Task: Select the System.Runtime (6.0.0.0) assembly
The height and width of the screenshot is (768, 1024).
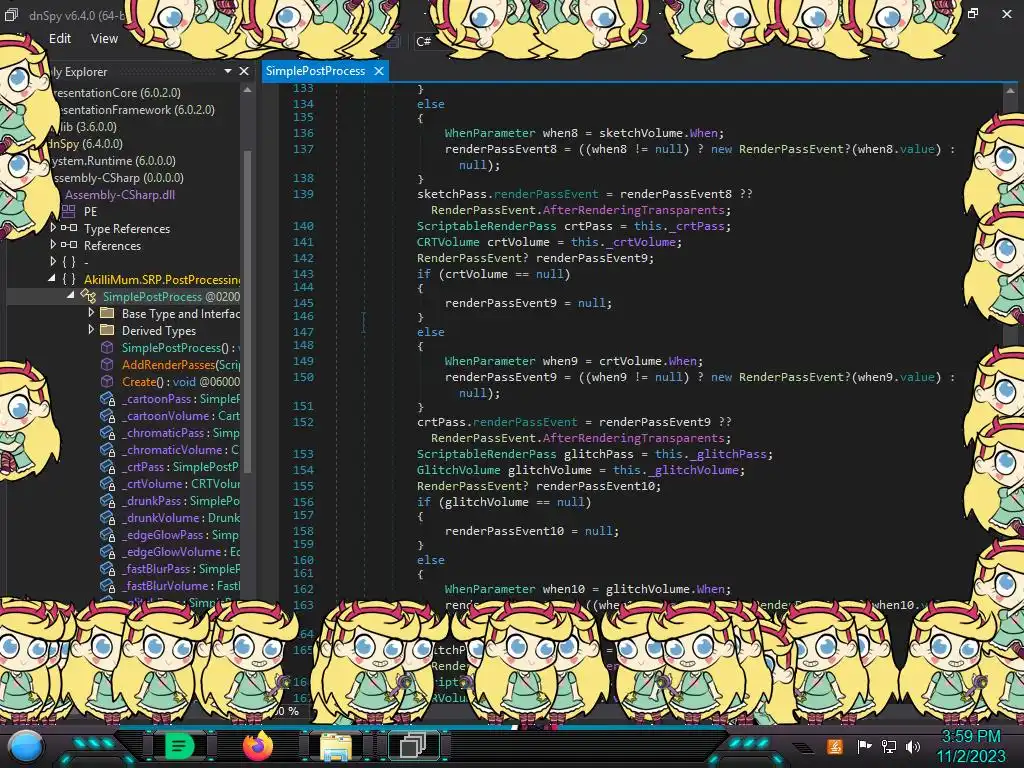Action: [114, 161]
